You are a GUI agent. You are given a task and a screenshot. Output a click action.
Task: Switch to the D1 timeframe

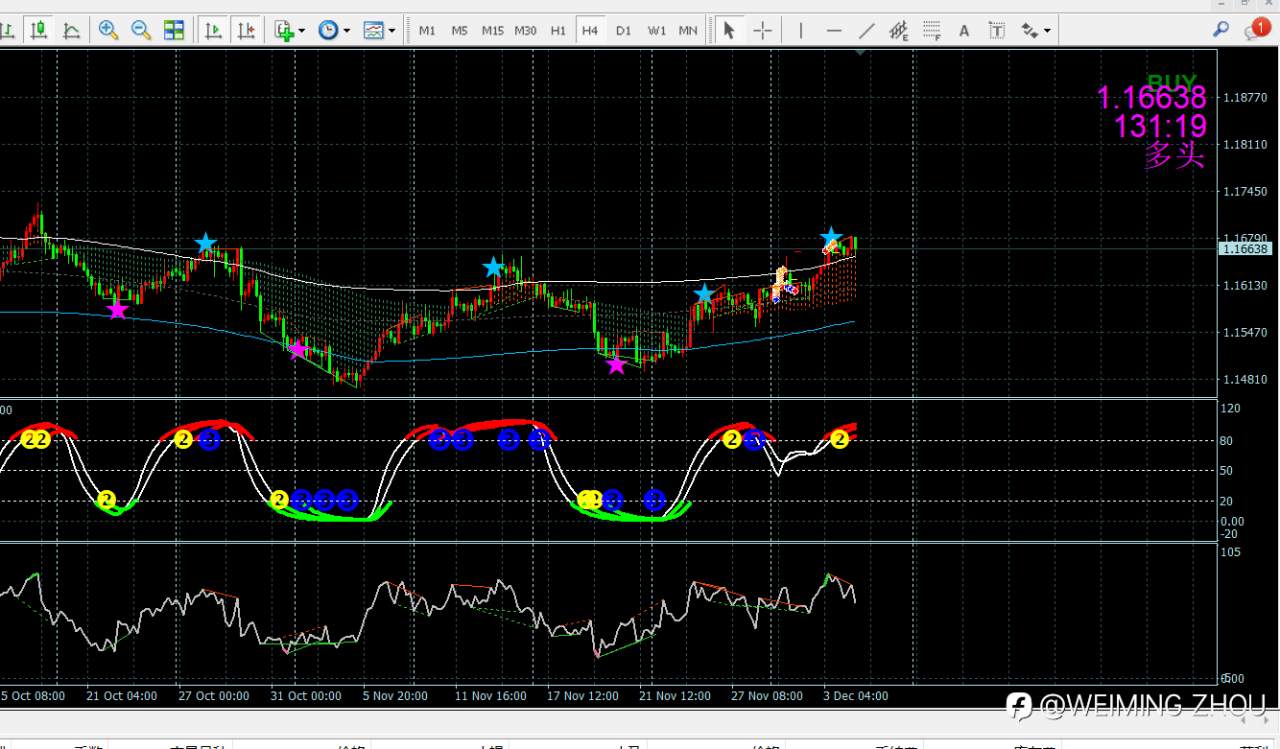tap(623, 30)
